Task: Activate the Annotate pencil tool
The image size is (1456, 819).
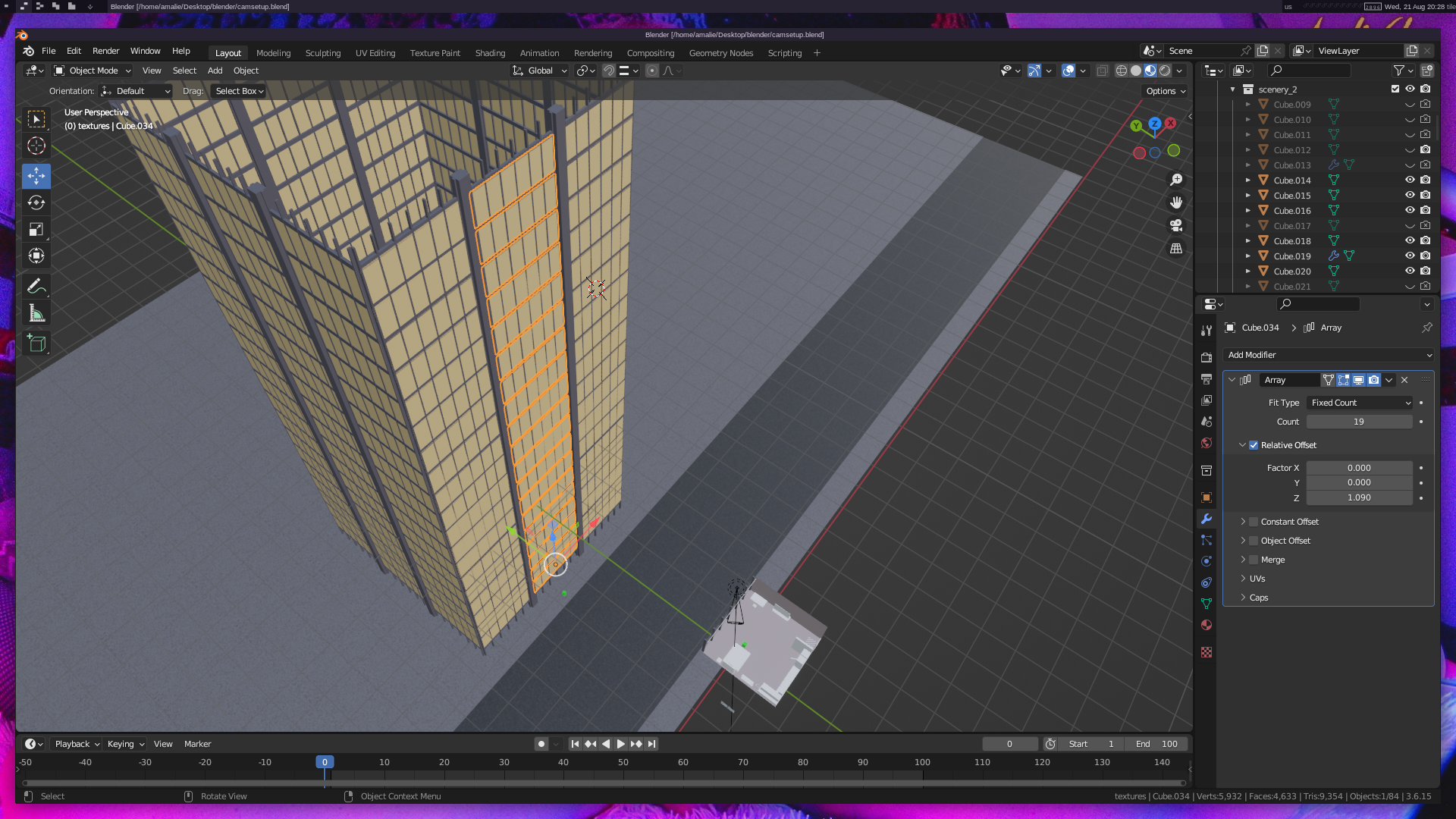Action: tap(36, 287)
